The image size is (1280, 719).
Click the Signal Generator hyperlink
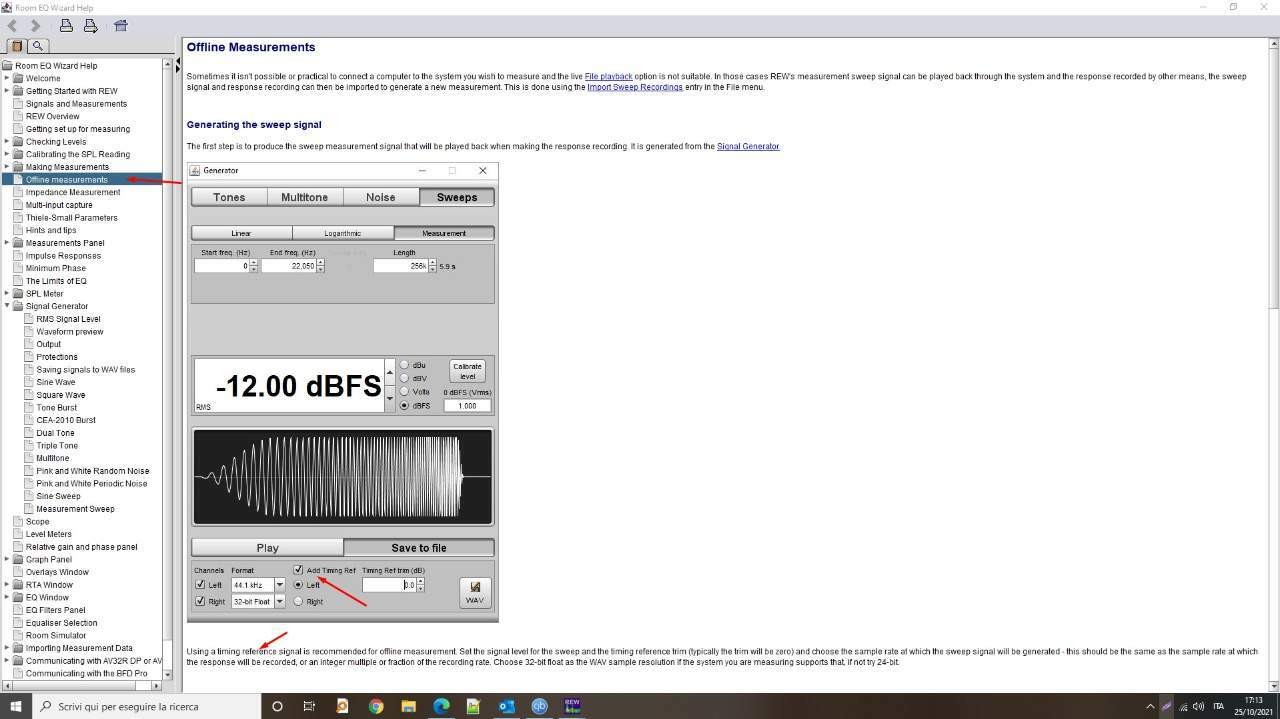coord(748,146)
